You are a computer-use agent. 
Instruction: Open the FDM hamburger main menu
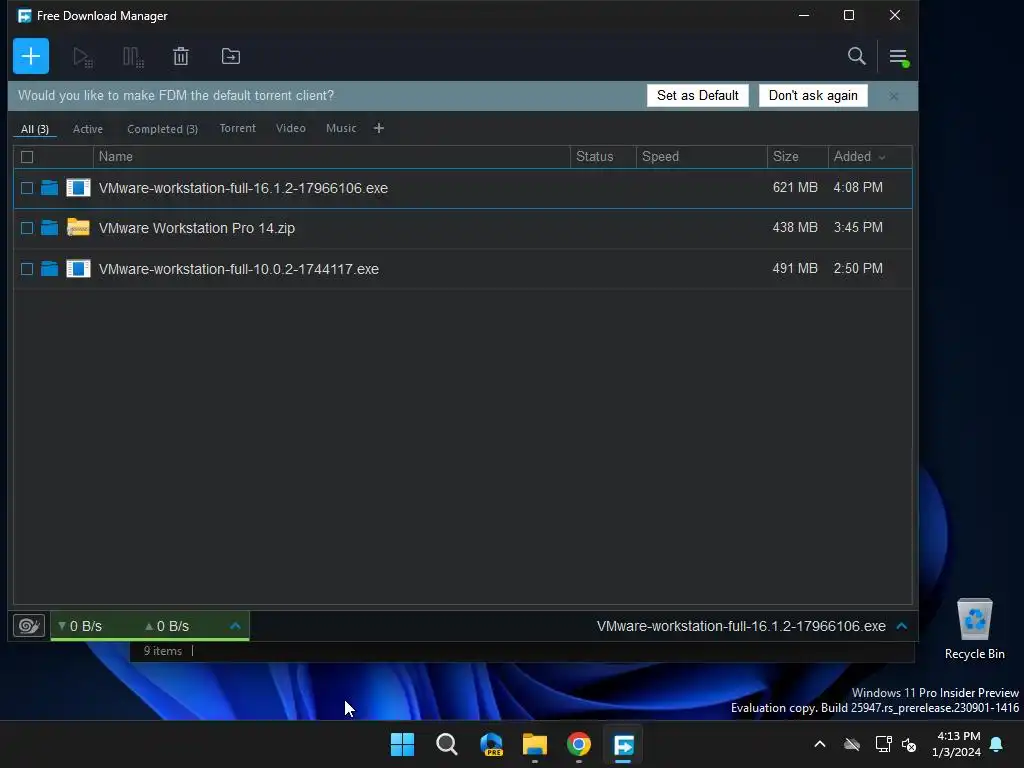[898, 57]
